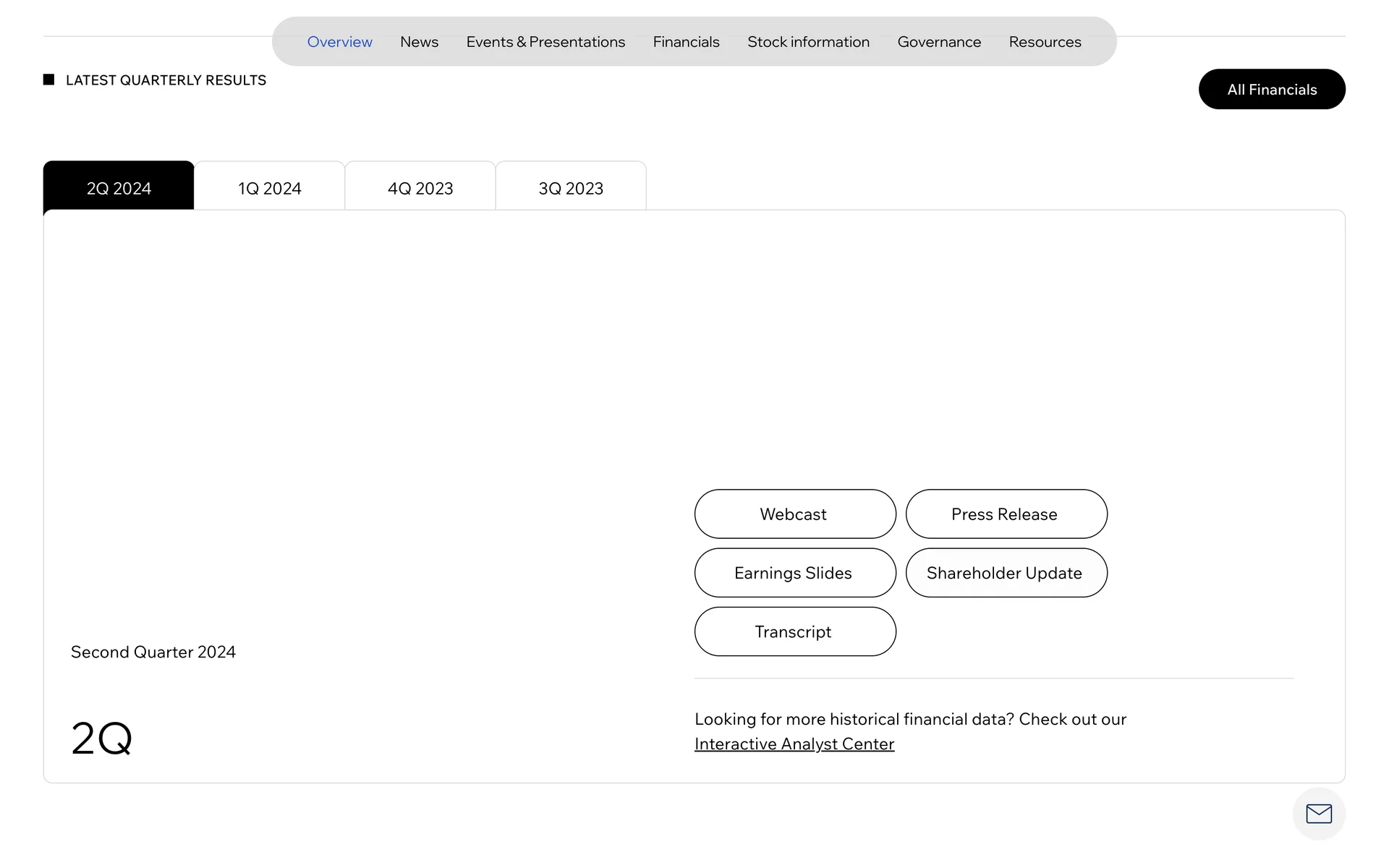The image size is (1389, 868).
Task: Switch to the 1Q 2024 tab
Action: click(x=269, y=188)
